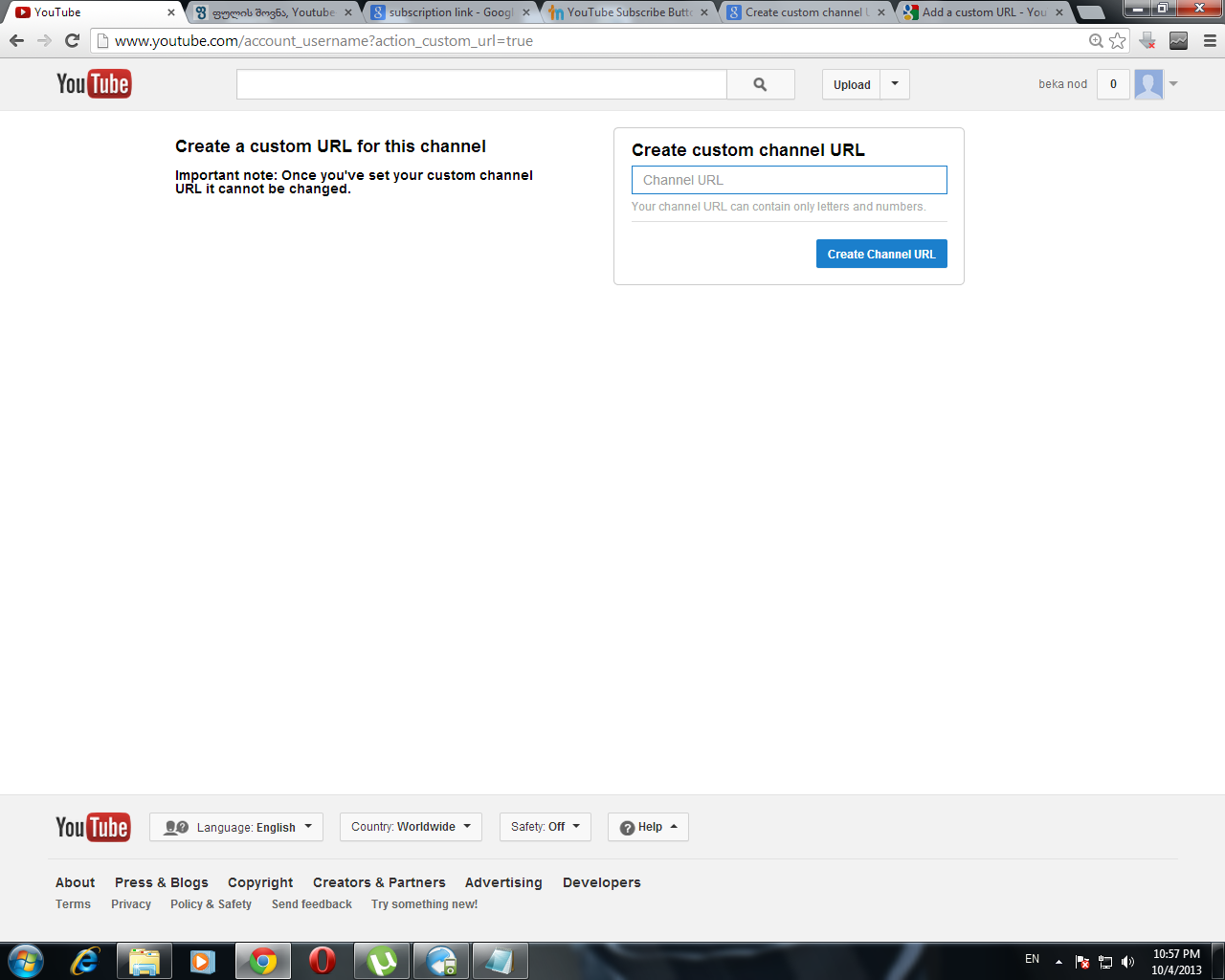Click the EN input language indicator

tap(1032, 959)
